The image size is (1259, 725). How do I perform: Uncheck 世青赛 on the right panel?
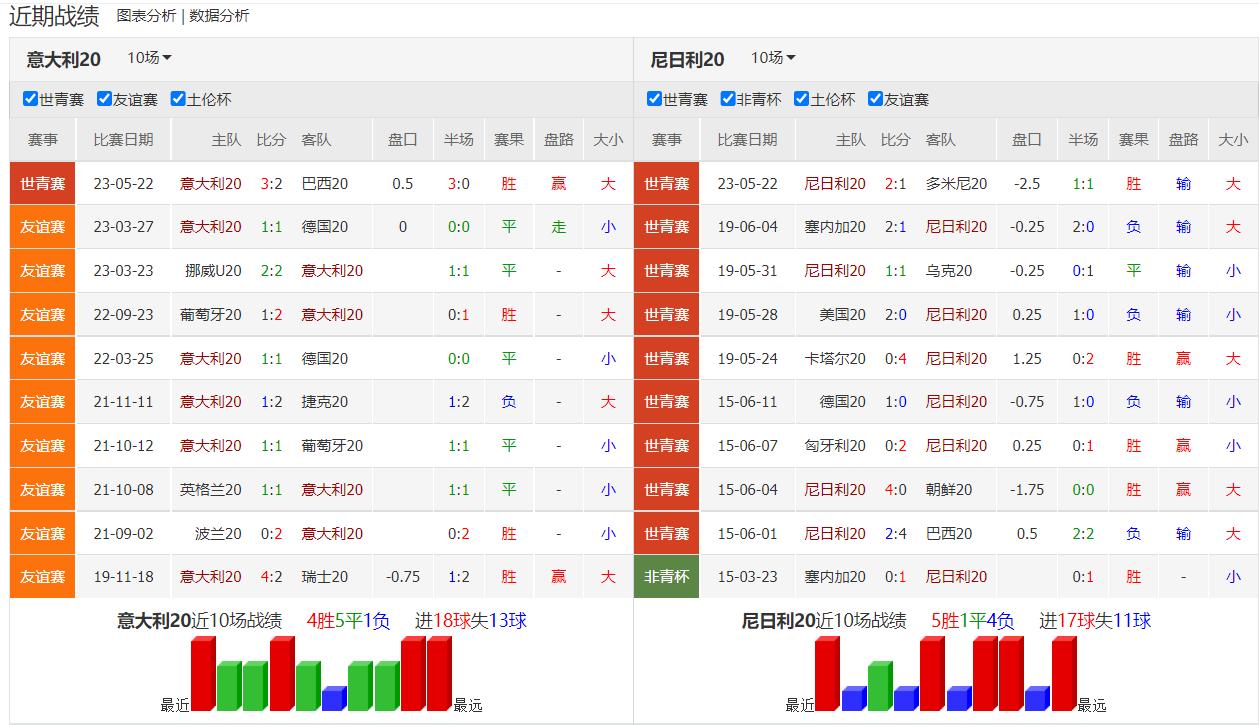(653, 98)
